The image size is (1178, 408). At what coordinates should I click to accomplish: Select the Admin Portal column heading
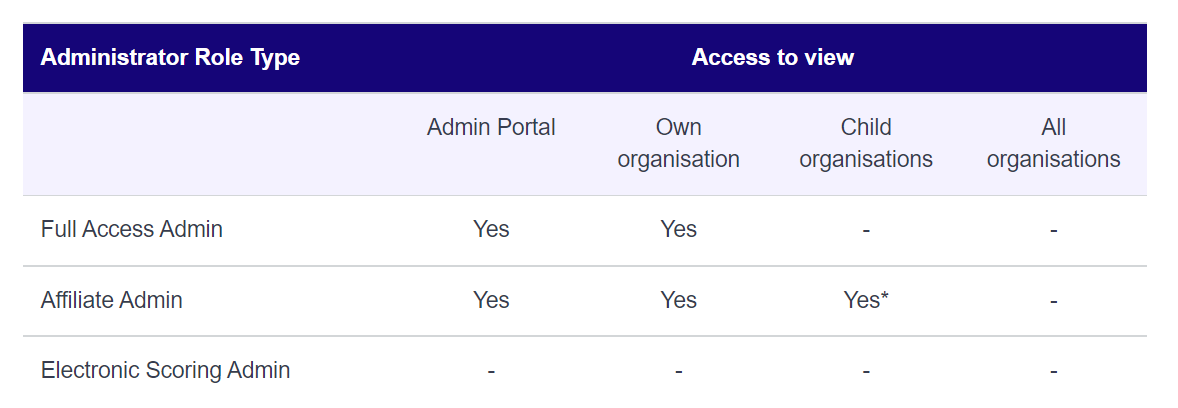[x=491, y=128]
